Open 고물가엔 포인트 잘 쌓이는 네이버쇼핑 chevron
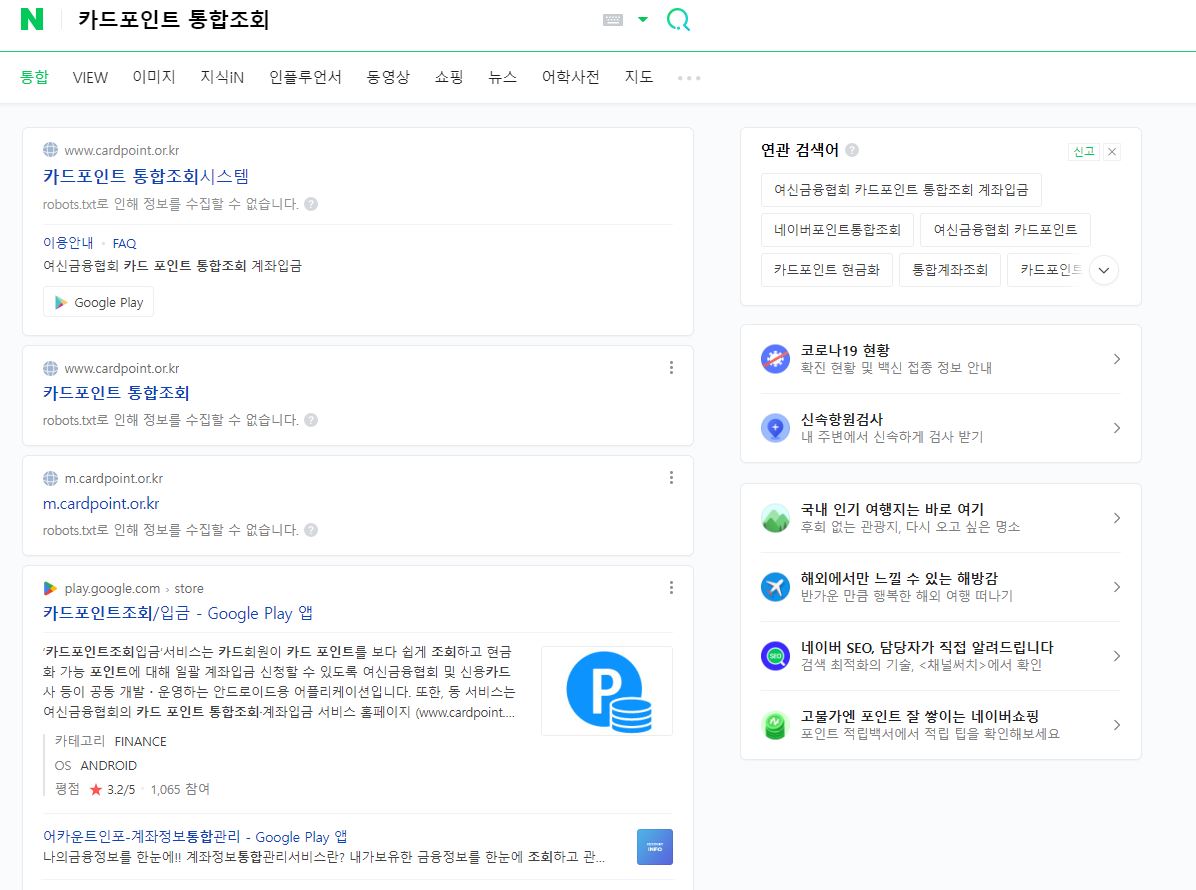This screenshot has height=890, width=1196. (1117, 725)
